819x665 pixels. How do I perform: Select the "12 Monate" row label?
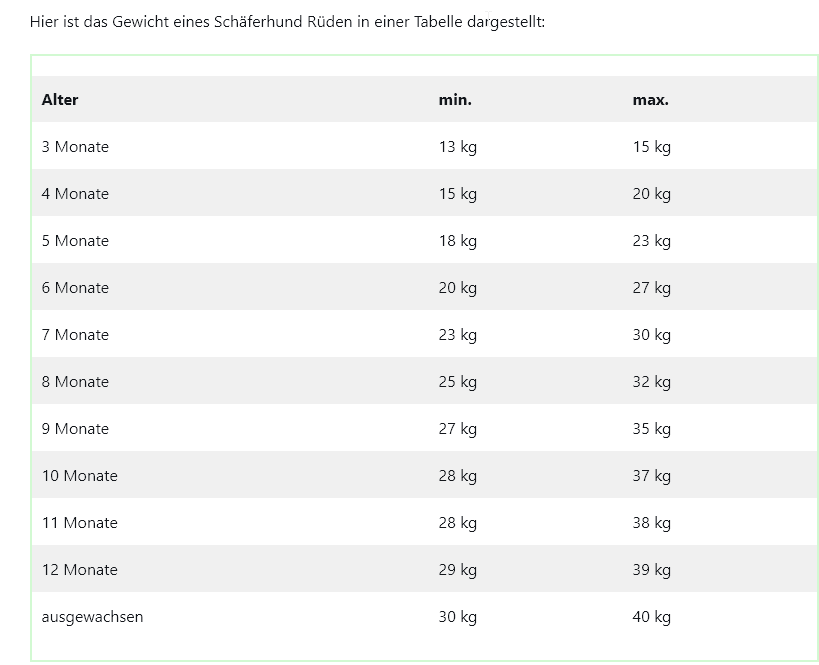coord(79,570)
